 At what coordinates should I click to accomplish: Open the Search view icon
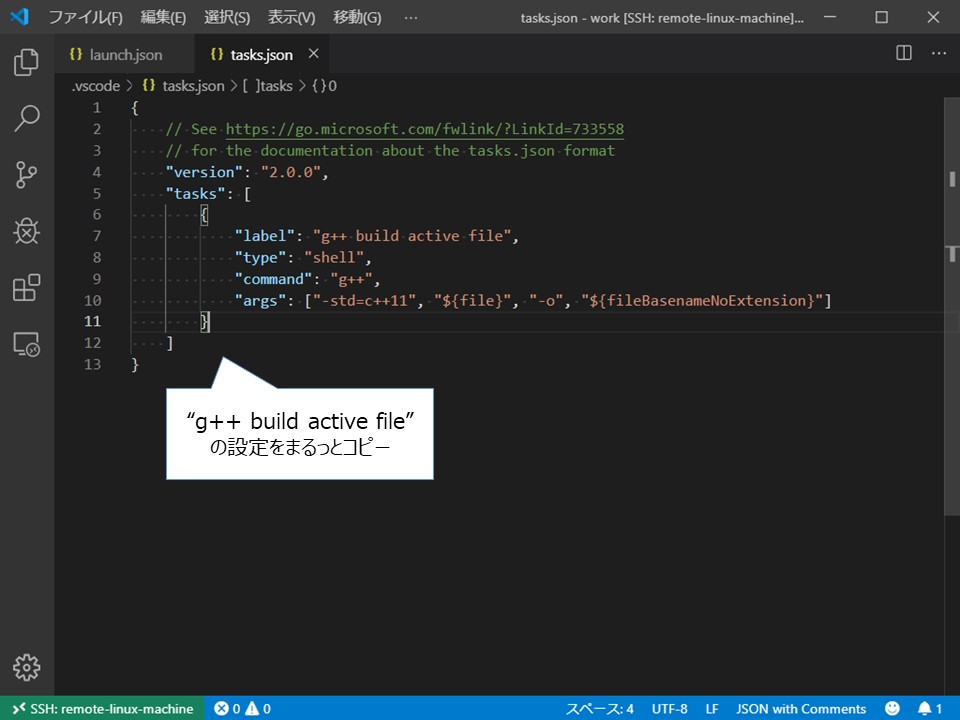click(26, 118)
